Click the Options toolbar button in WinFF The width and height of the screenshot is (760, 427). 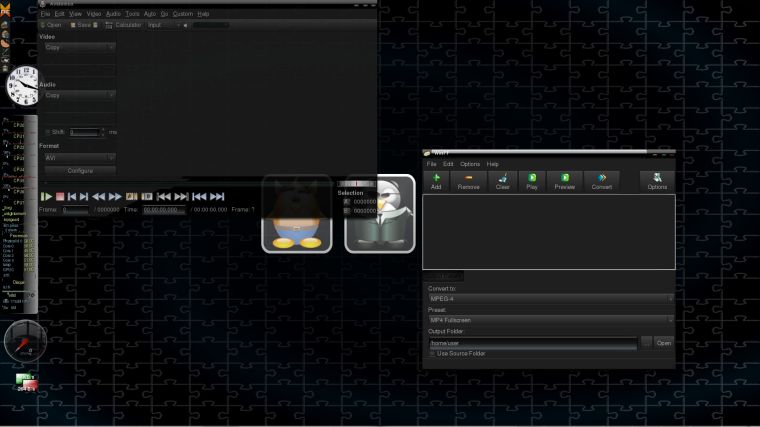tap(657, 181)
